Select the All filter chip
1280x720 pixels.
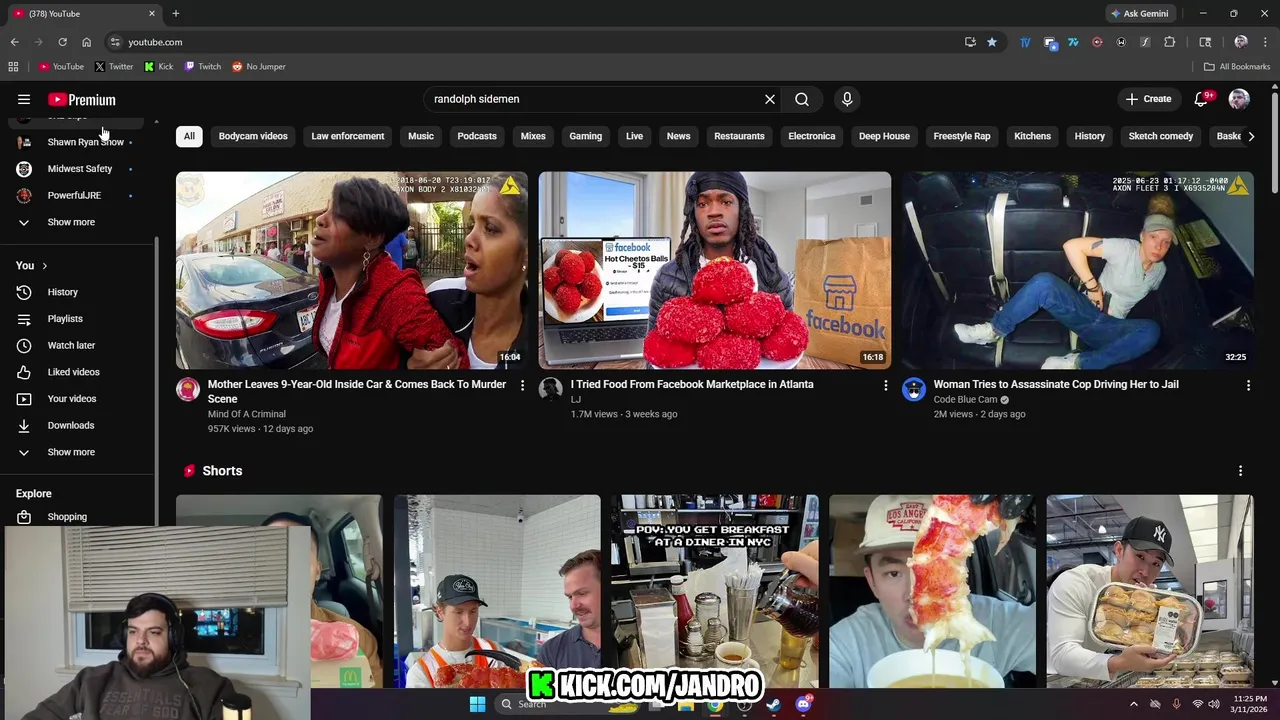(x=189, y=136)
